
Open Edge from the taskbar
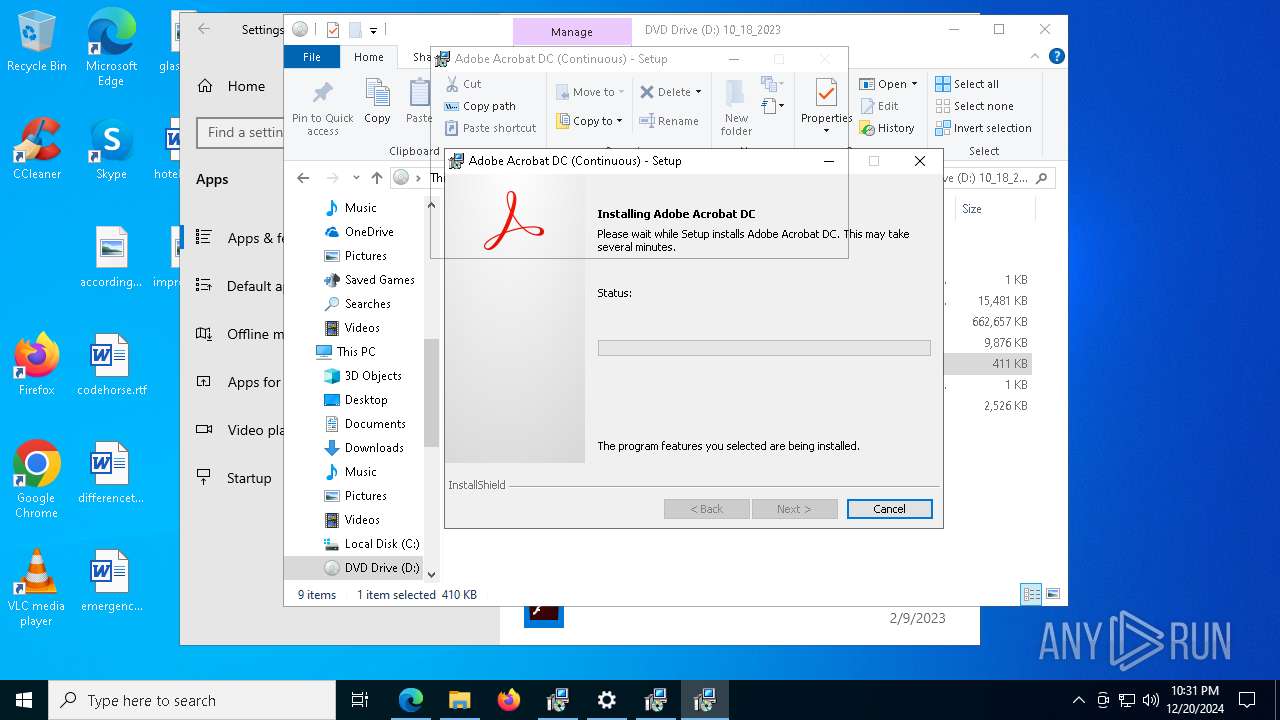point(411,700)
